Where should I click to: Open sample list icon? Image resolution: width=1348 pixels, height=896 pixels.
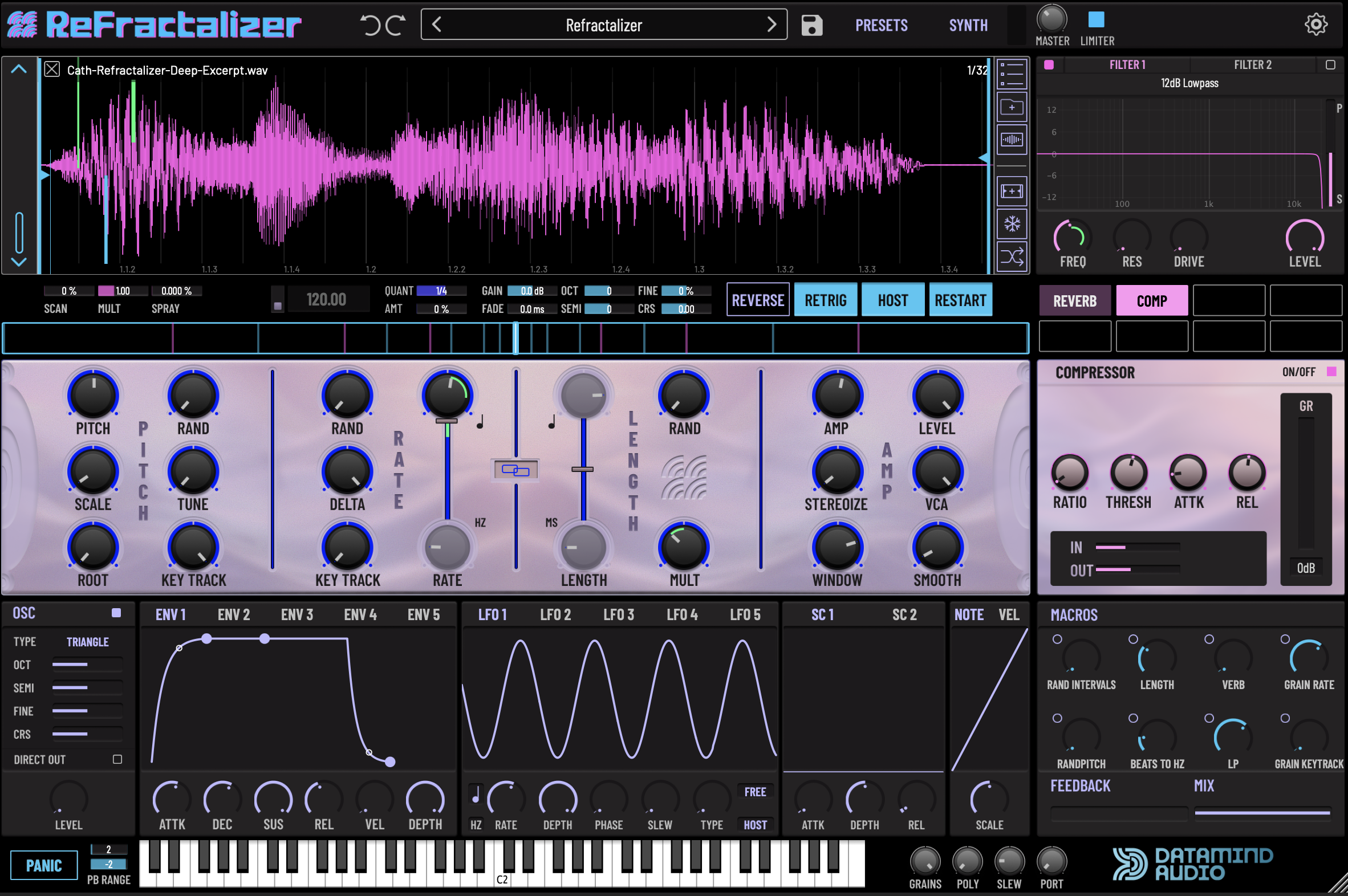click(1012, 74)
